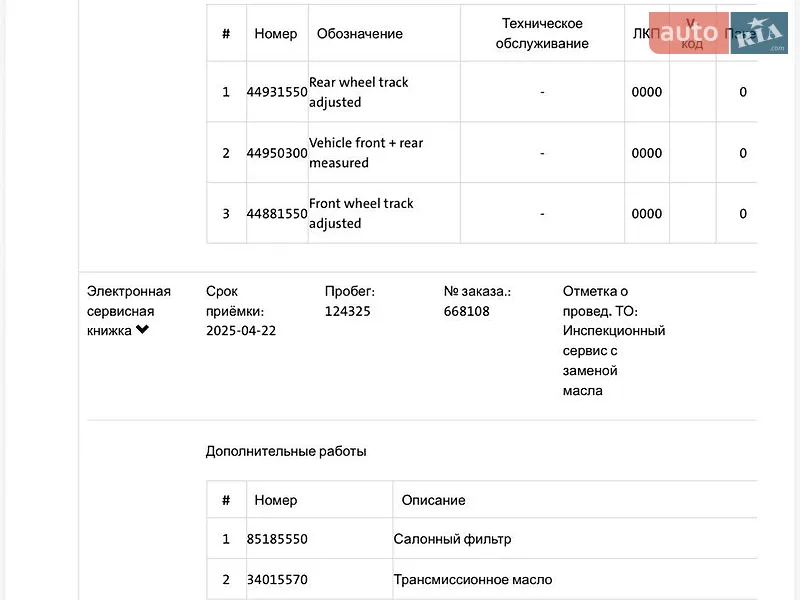The height and width of the screenshot is (600, 800).
Task: Select the order number 668108
Action: 466,311
